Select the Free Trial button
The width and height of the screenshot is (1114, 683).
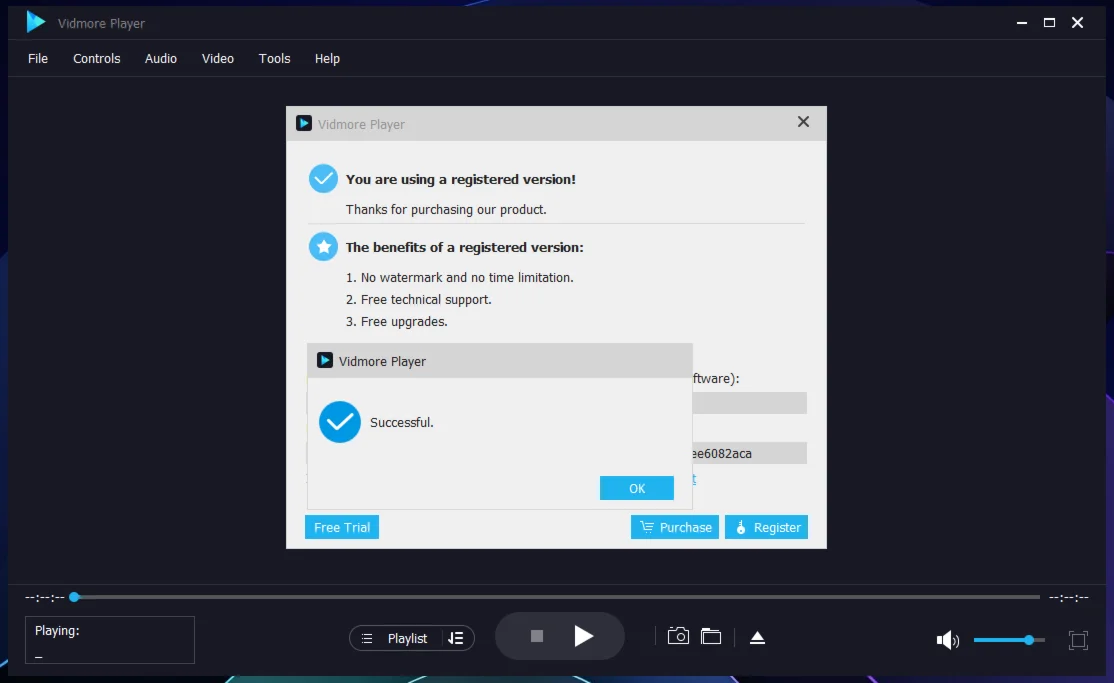(x=342, y=527)
